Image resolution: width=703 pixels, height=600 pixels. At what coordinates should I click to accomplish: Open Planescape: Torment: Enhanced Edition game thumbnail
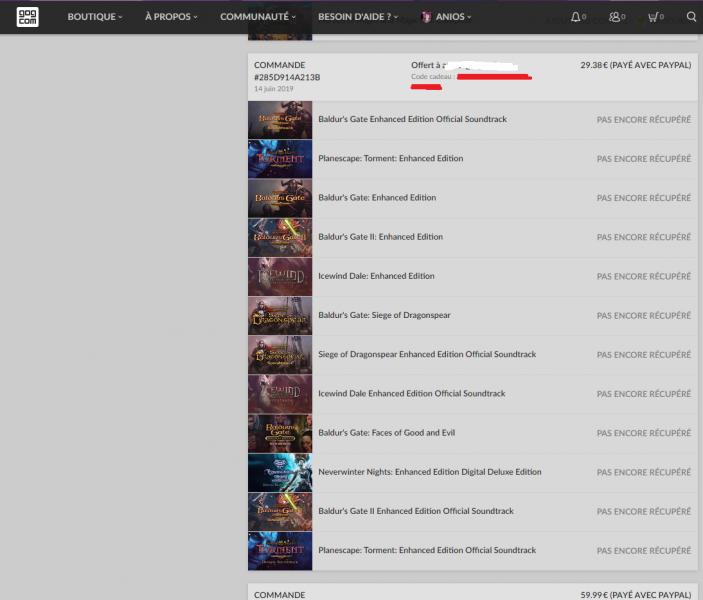pos(280,159)
